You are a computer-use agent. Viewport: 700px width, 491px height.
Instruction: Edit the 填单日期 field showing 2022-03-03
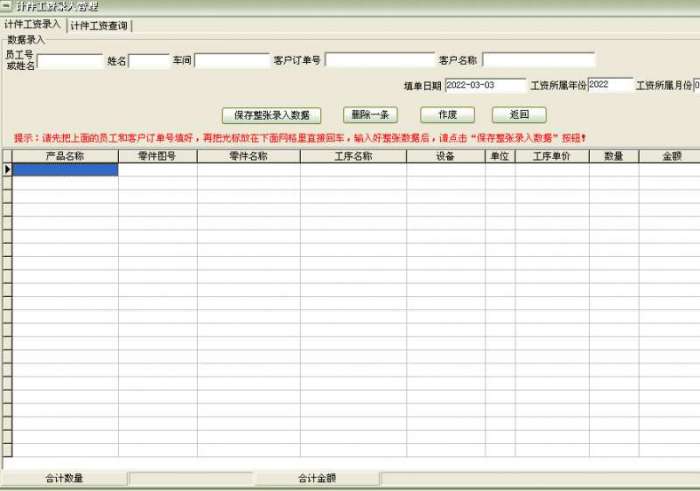pos(485,85)
